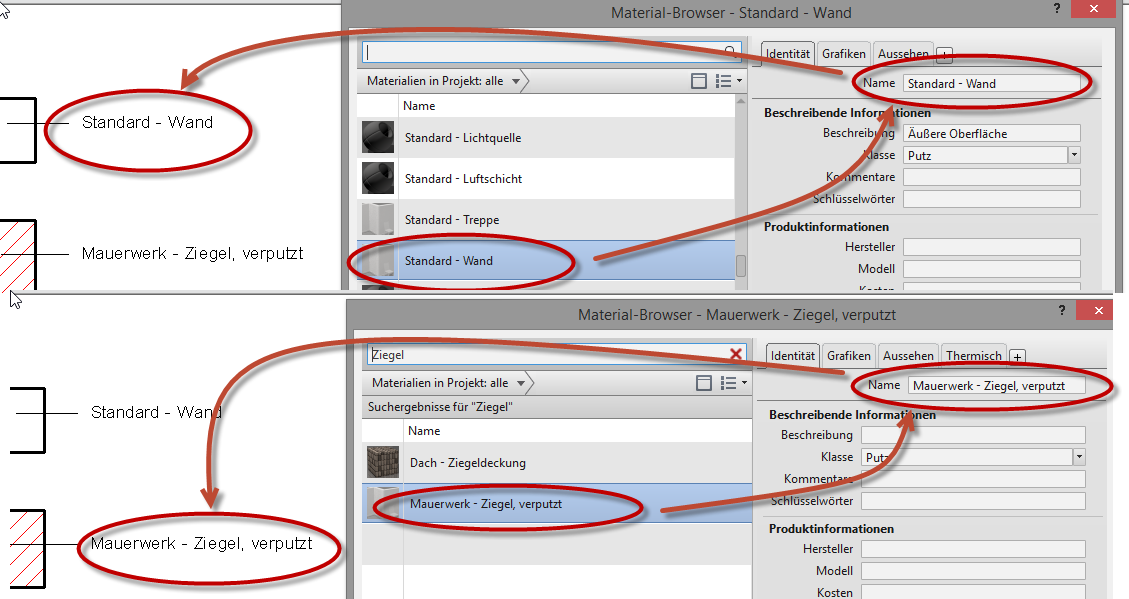Switch to Aussehen tab in Mauerwerk window

tap(909, 356)
